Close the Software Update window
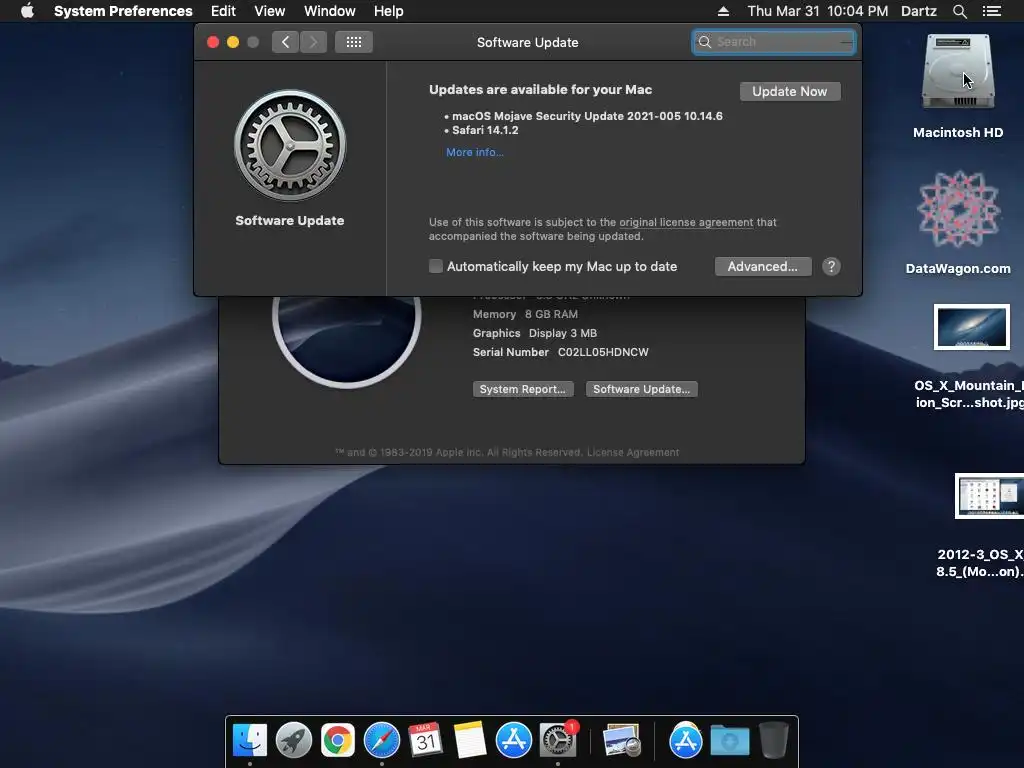 click(x=213, y=42)
